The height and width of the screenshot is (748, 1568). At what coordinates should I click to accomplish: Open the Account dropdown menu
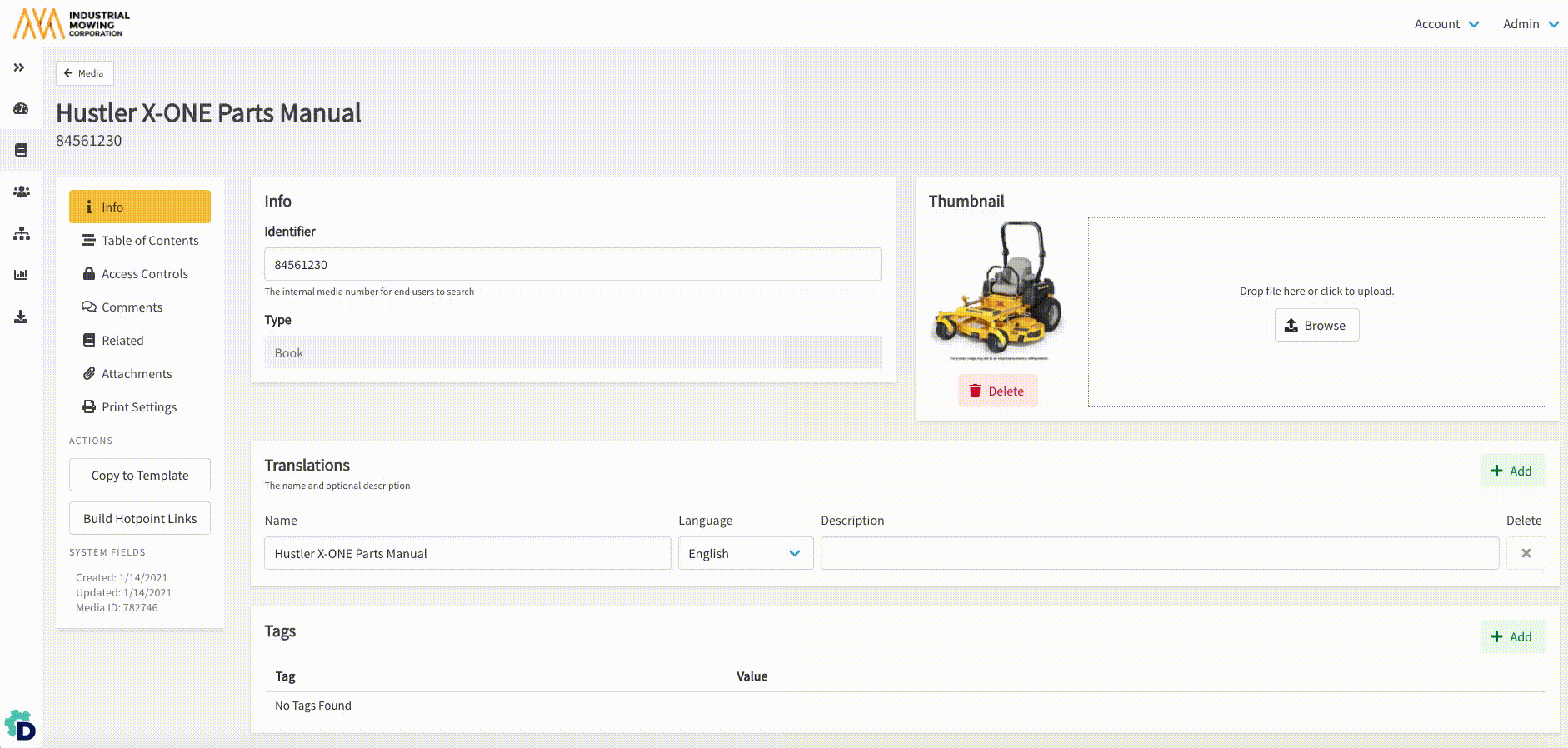point(1446,24)
